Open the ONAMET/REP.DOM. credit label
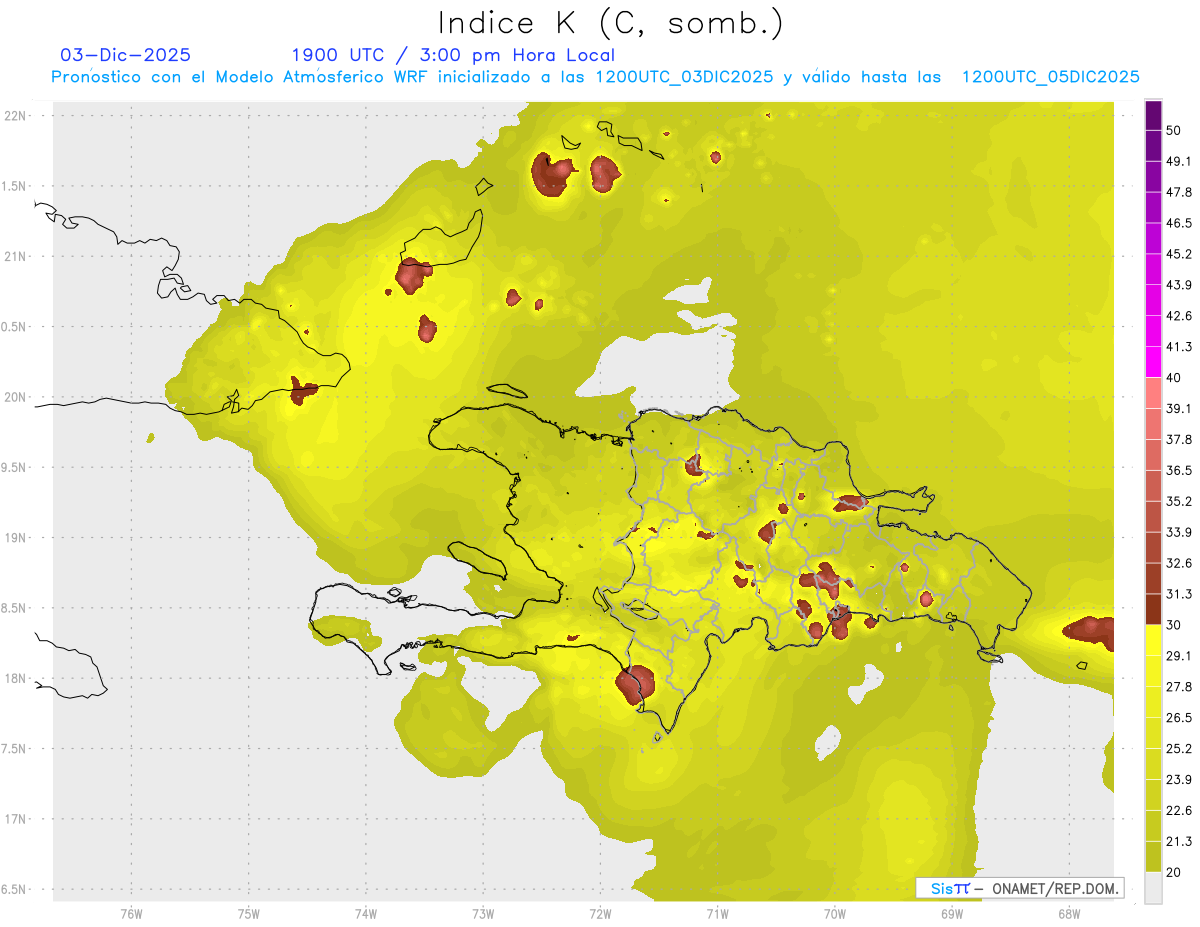 1054,888
